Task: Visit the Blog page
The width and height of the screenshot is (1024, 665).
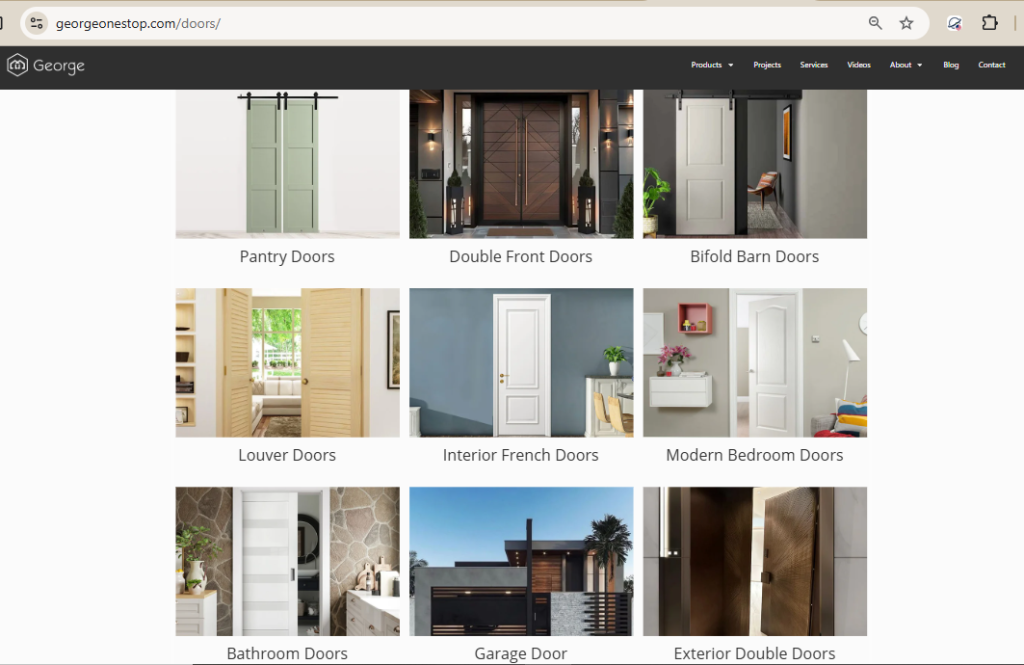Action: pos(951,65)
